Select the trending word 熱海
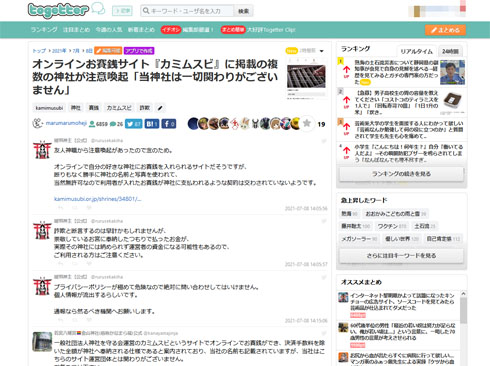 click(x=349, y=214)
